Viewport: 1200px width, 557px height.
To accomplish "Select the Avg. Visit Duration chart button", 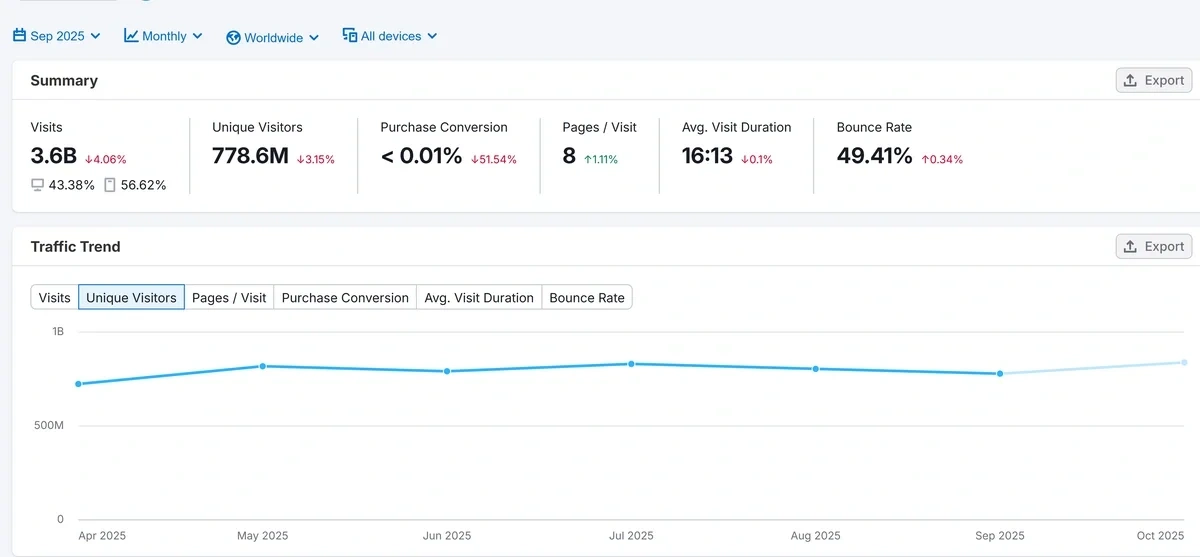I will pyautogui.click(x=479, y=297).
